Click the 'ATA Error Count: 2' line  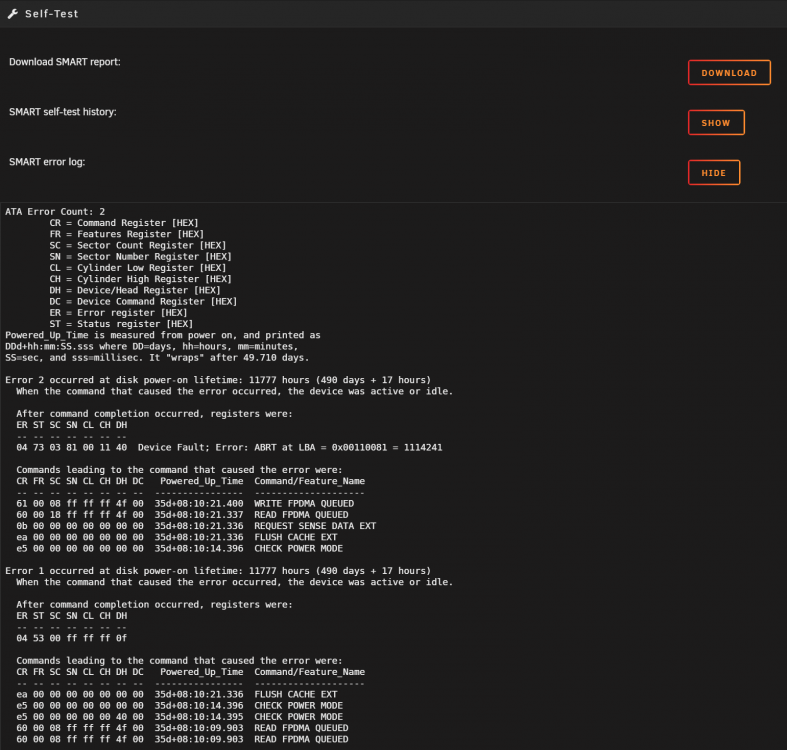click(x=55, y=211)
